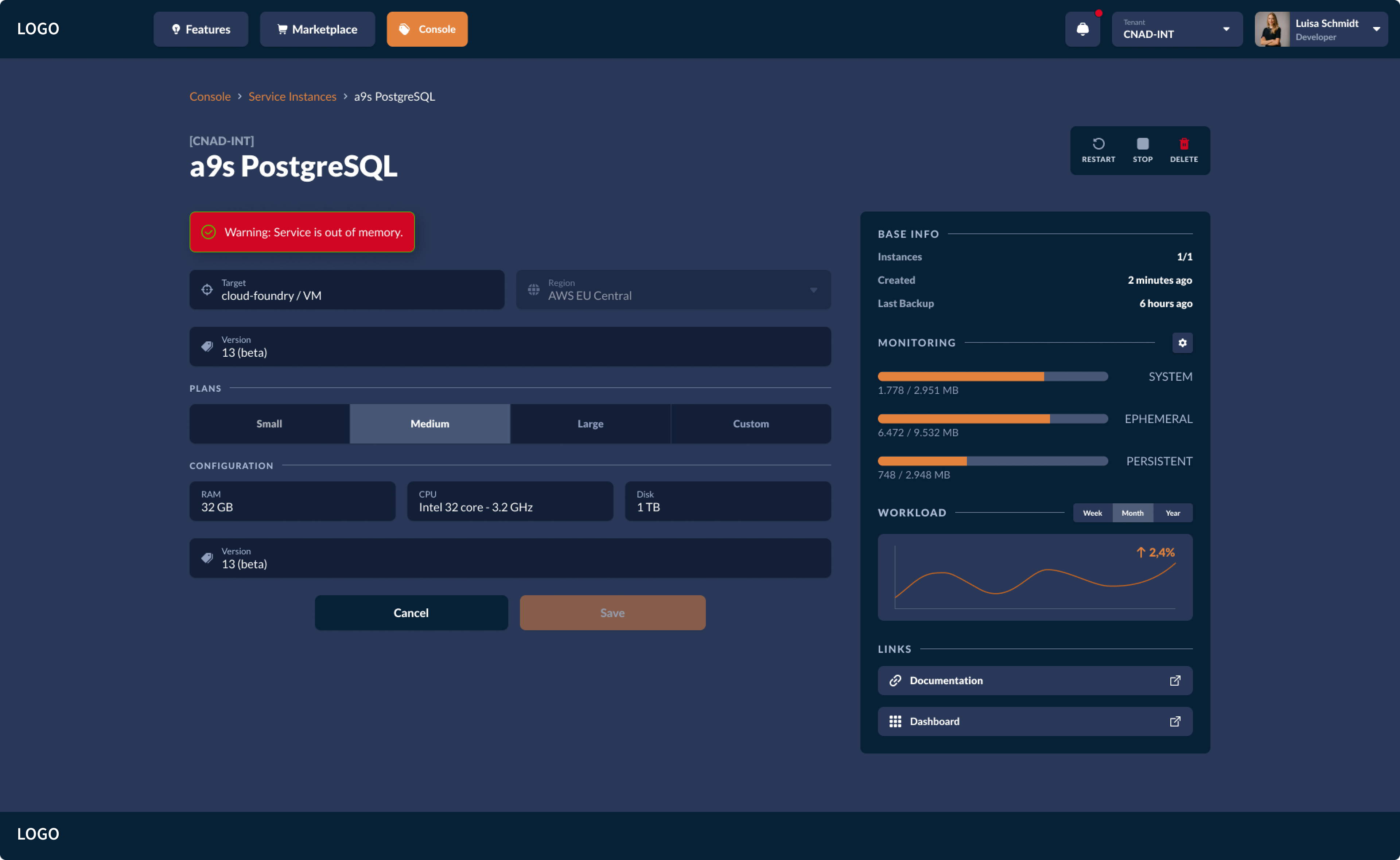Save the configuration

(x=612, y=613)
